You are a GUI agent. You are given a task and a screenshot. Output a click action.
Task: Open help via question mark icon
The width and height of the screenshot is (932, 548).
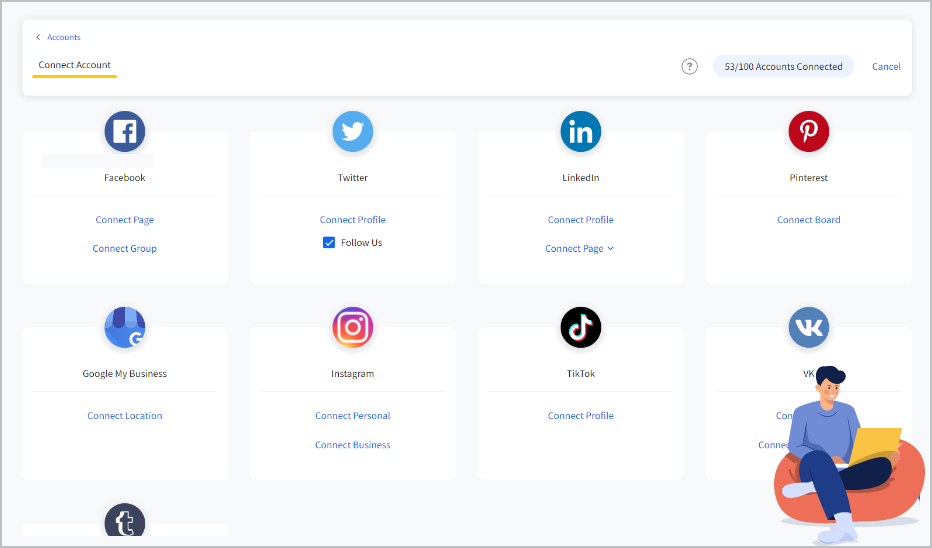click(689, 67)
